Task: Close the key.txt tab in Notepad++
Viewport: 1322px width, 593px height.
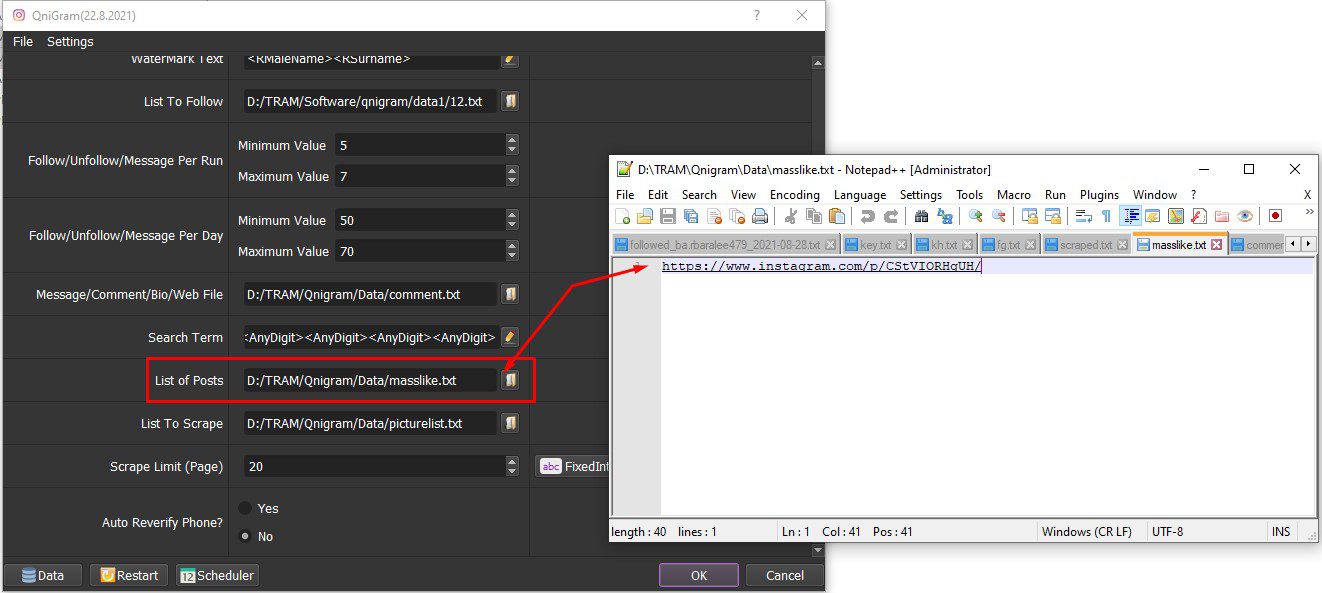Action: coord(901,244)
